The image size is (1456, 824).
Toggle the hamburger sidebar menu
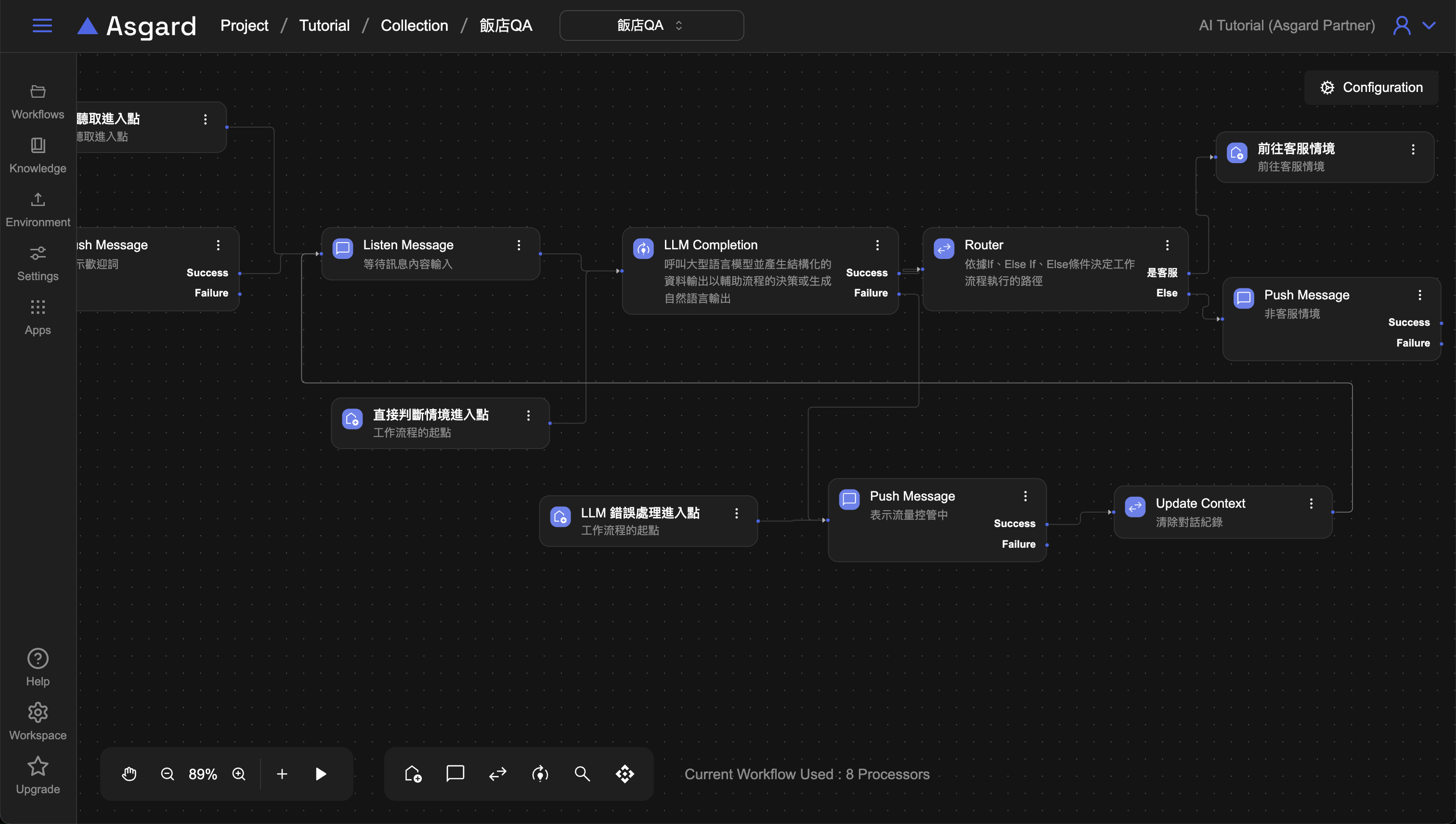(42, 26)
